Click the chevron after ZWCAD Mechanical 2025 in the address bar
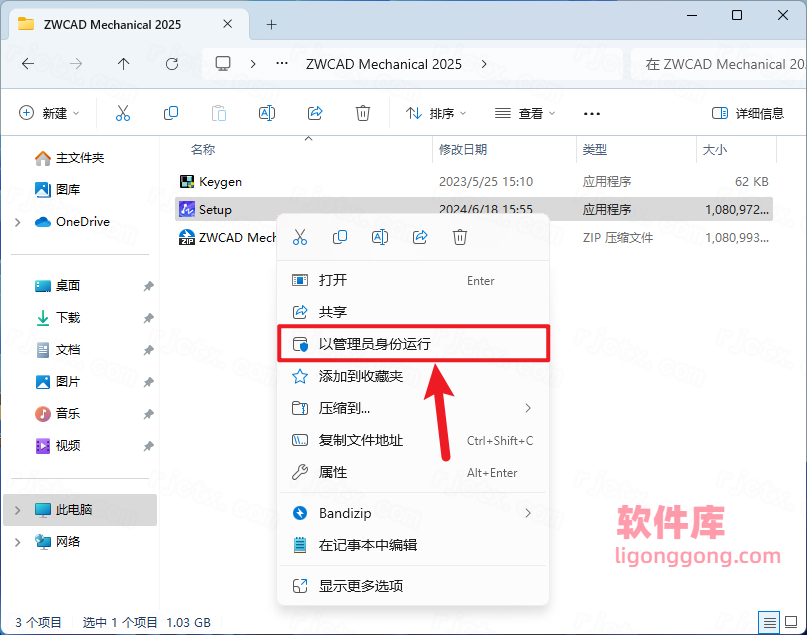Viewport: 807px width, 635px height. click(484, 64)
